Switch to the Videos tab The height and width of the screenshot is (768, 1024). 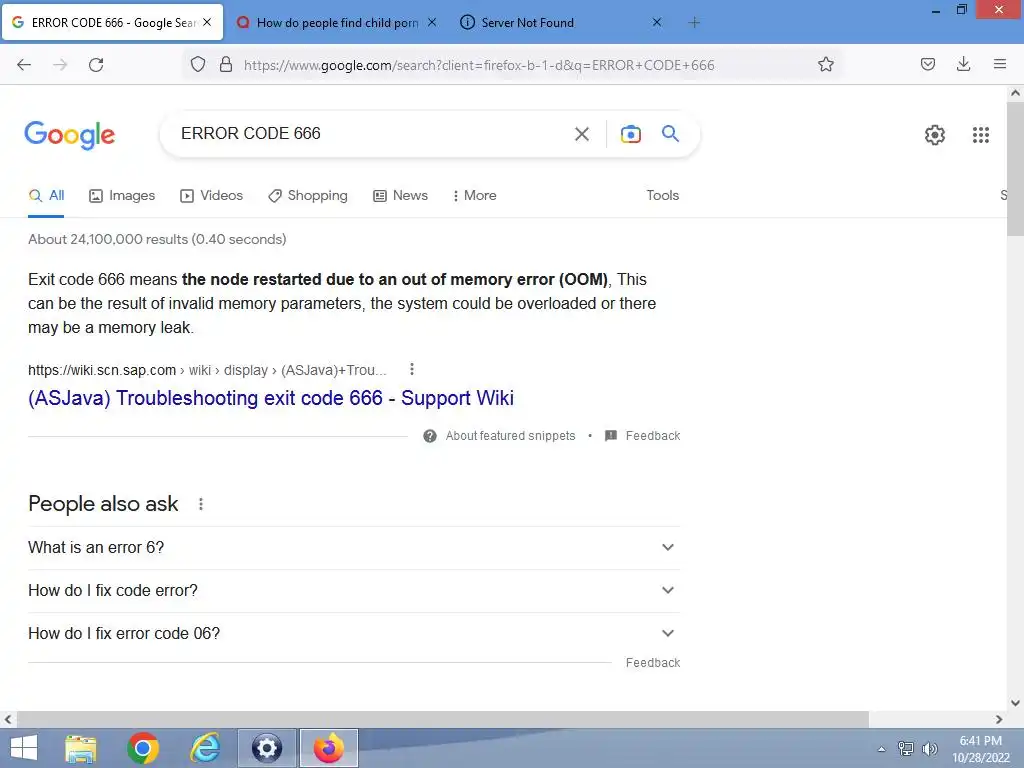[x=212, y=195]
